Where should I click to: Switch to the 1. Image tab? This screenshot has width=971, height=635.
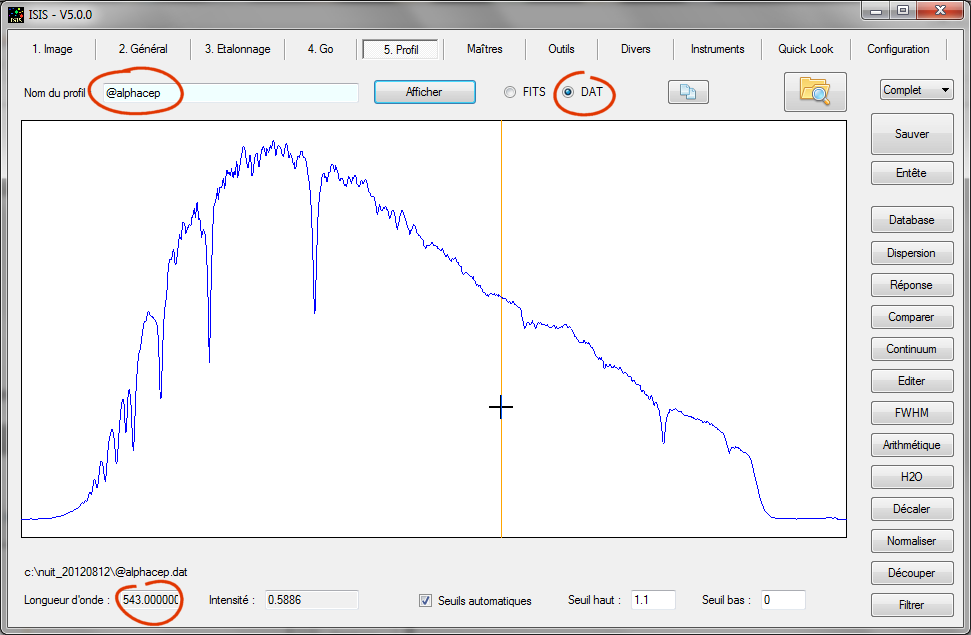pos(53,49)
